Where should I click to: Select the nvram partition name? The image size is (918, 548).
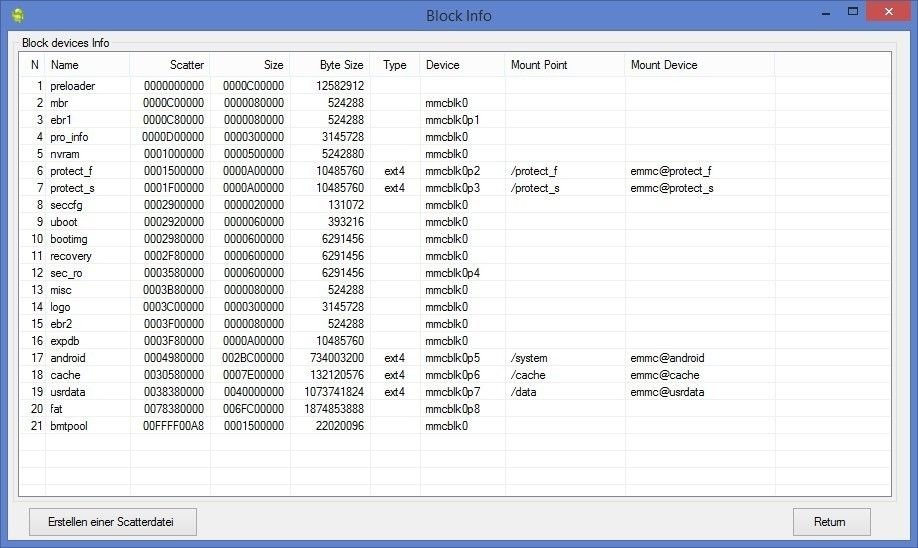pos(64,154)
